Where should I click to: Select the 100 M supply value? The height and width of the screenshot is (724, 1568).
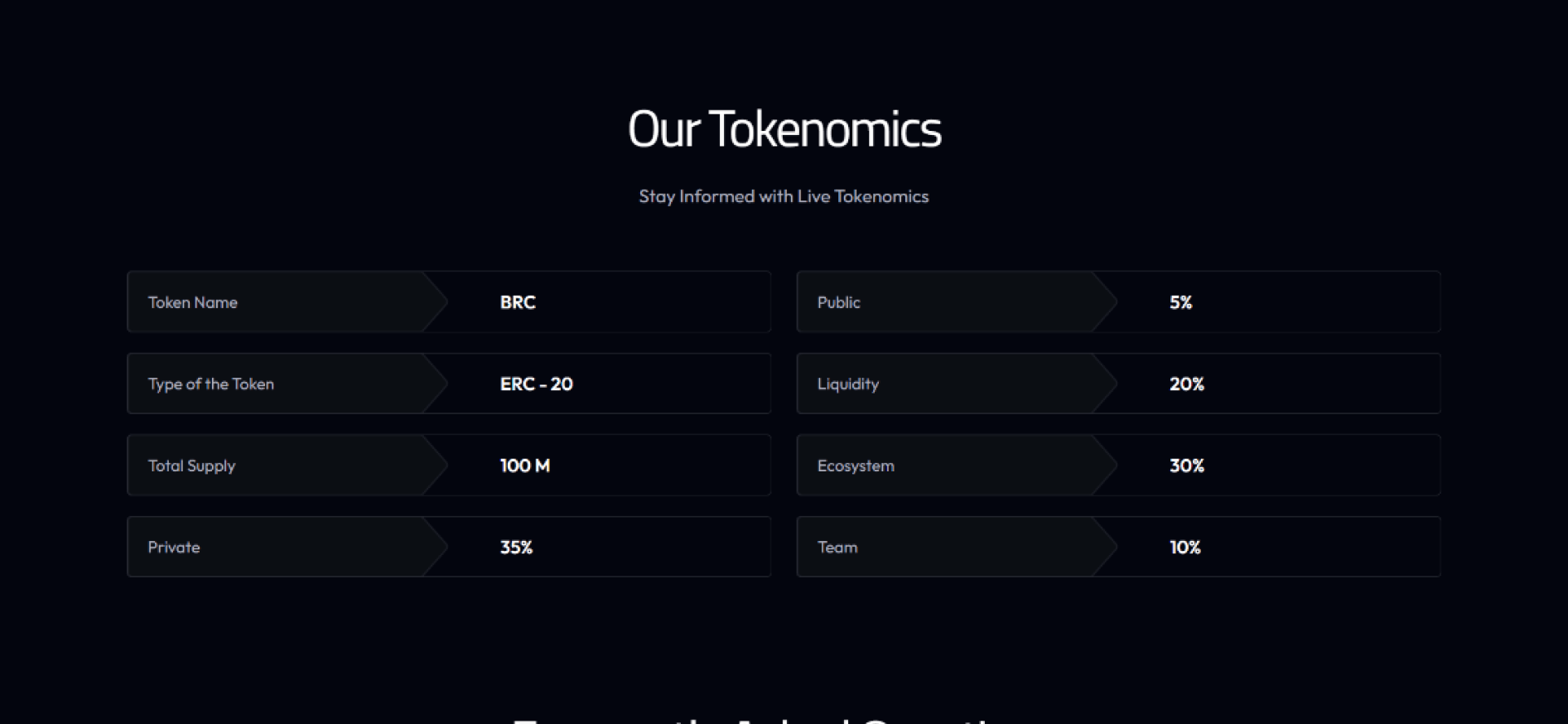(x=524, y=466)
